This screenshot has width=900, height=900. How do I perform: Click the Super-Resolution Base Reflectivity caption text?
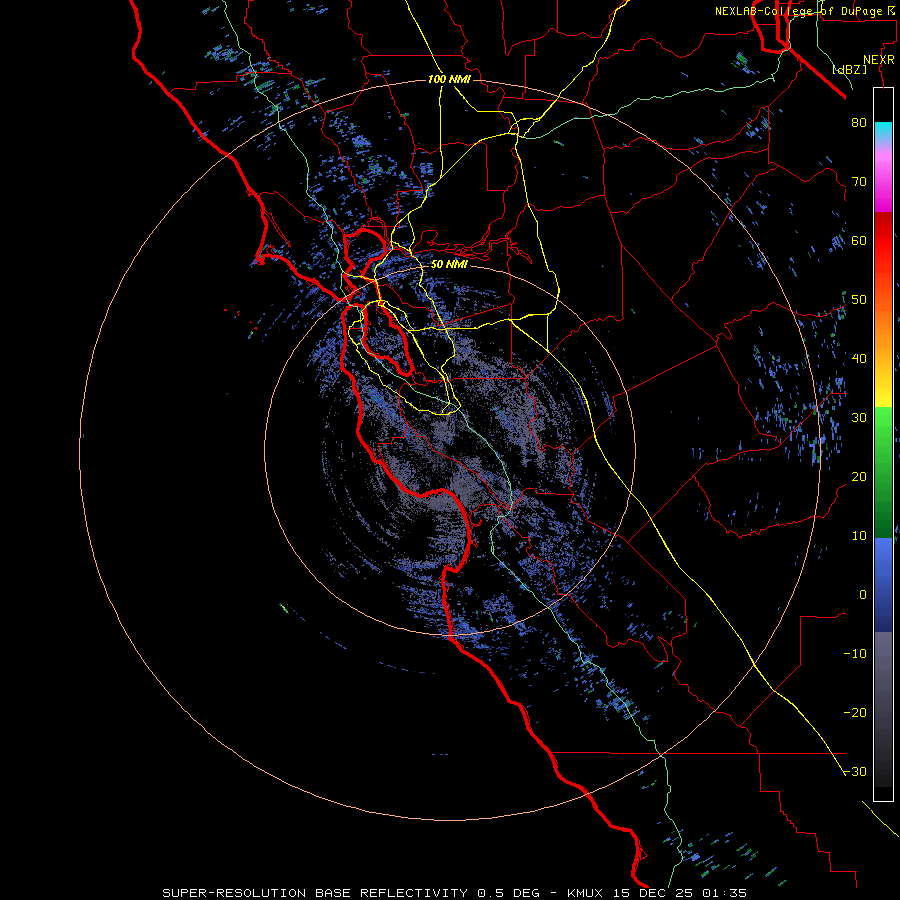coord(455,893)
